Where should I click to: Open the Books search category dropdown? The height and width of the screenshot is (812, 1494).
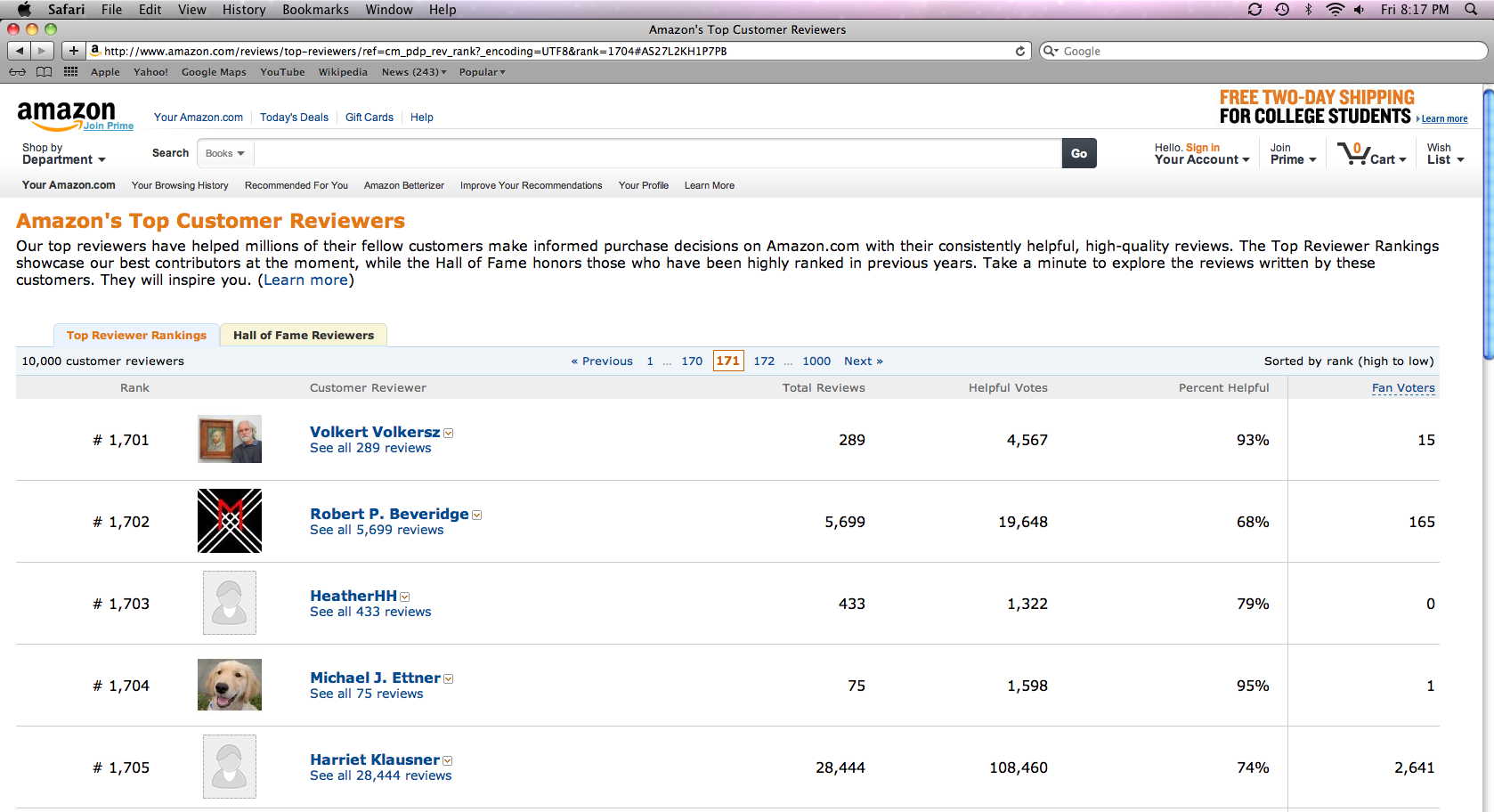click(225, 153)
